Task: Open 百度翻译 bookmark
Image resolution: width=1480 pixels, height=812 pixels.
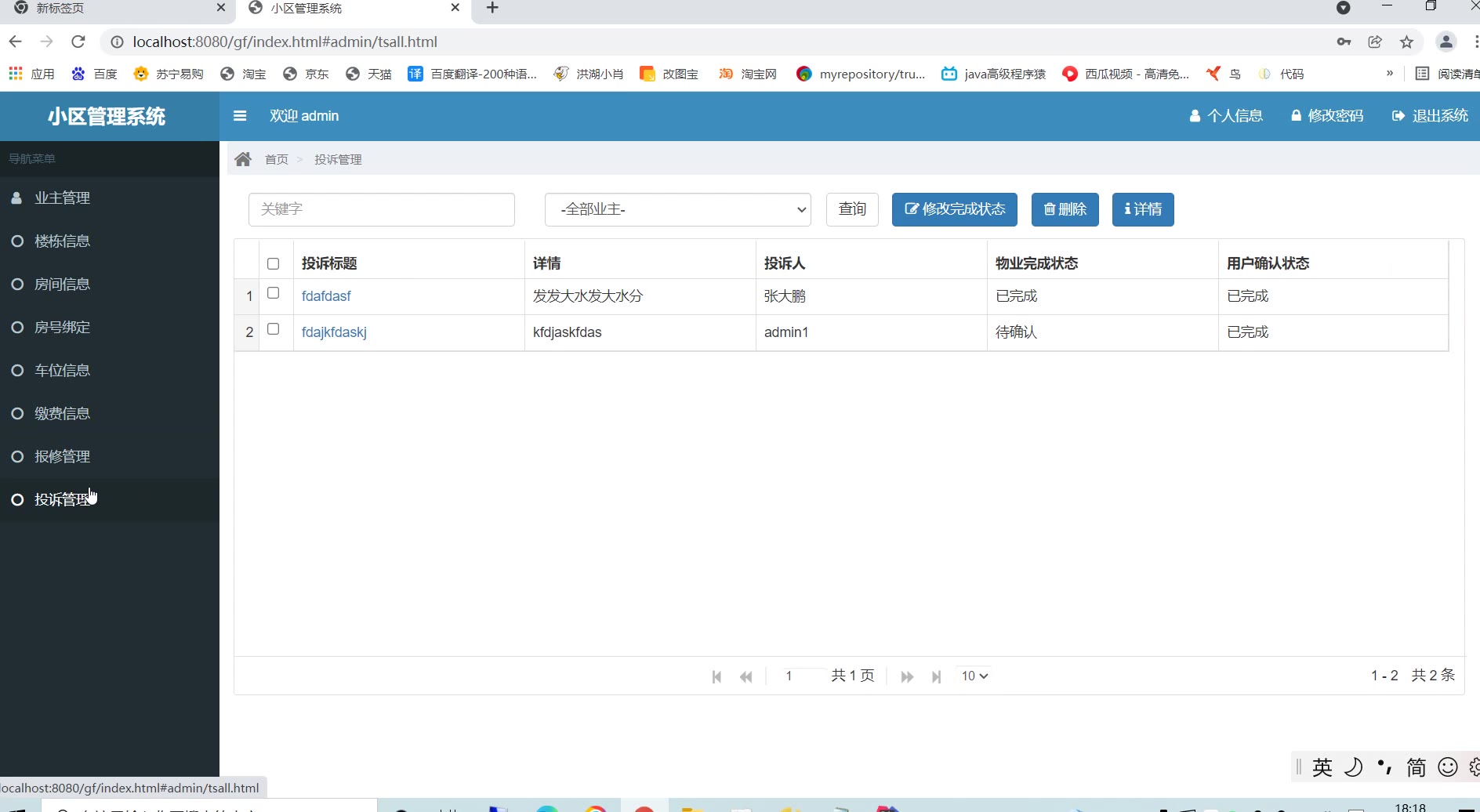Action: coord(473,74)
